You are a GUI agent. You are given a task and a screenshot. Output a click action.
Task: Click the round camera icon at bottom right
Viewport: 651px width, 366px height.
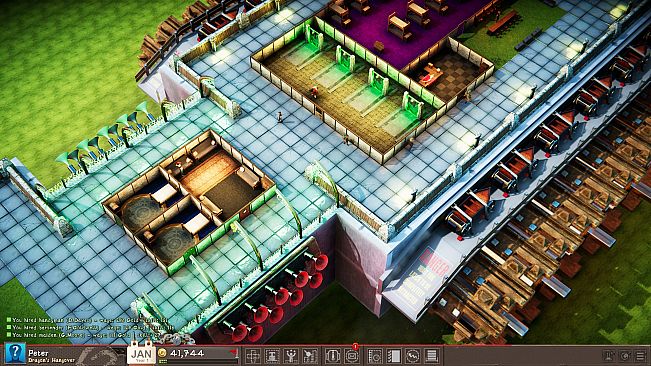625,356
